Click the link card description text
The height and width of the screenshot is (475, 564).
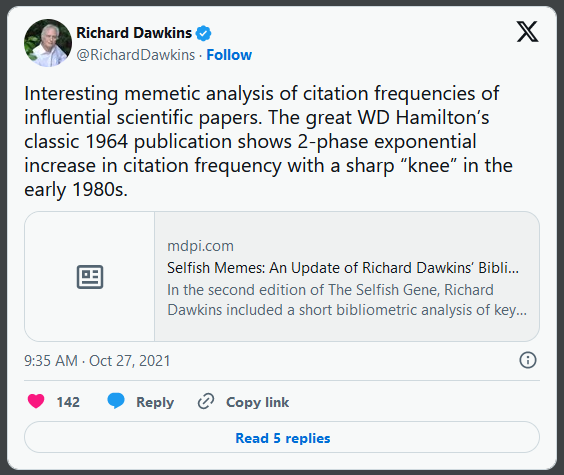point(347,300)
